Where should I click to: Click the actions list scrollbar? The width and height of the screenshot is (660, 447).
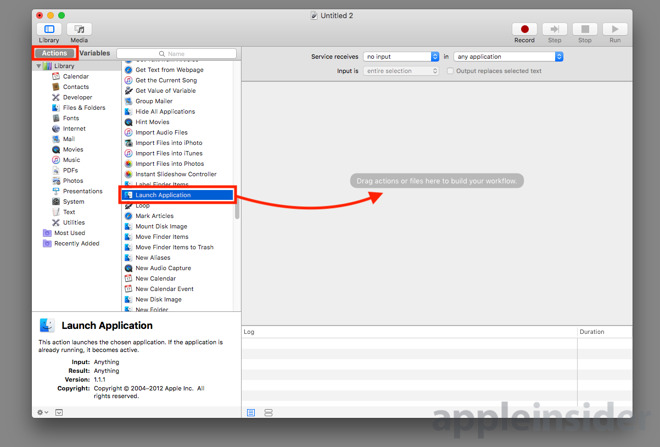(x=237, y=209)
